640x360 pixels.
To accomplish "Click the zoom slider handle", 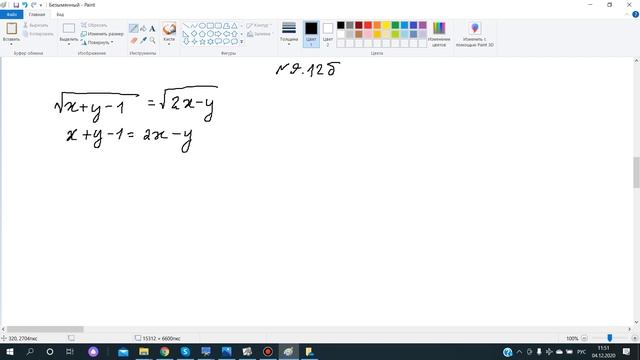I will [610, 338].
